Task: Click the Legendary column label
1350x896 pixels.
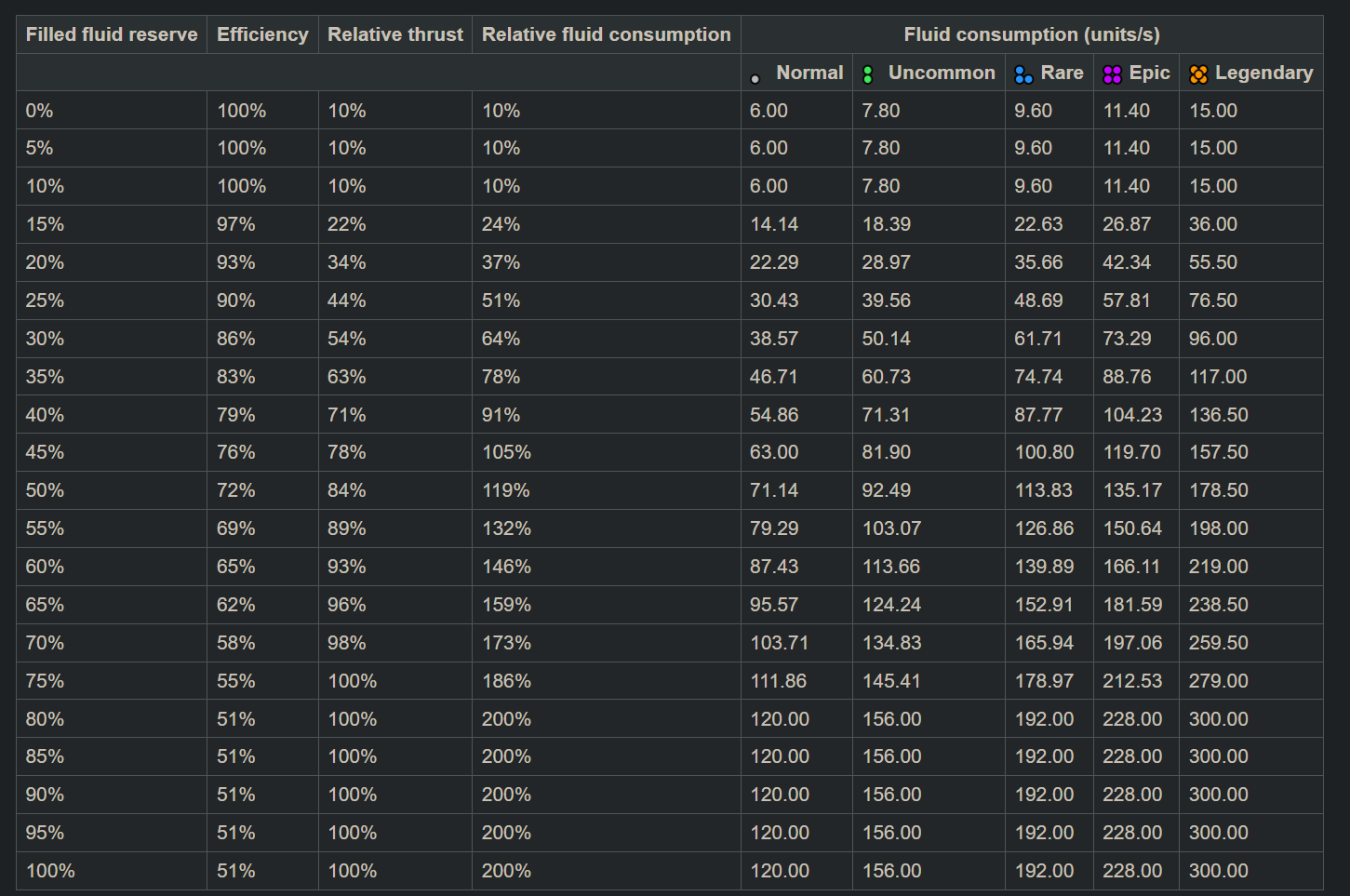Action: pos(1263,73)
